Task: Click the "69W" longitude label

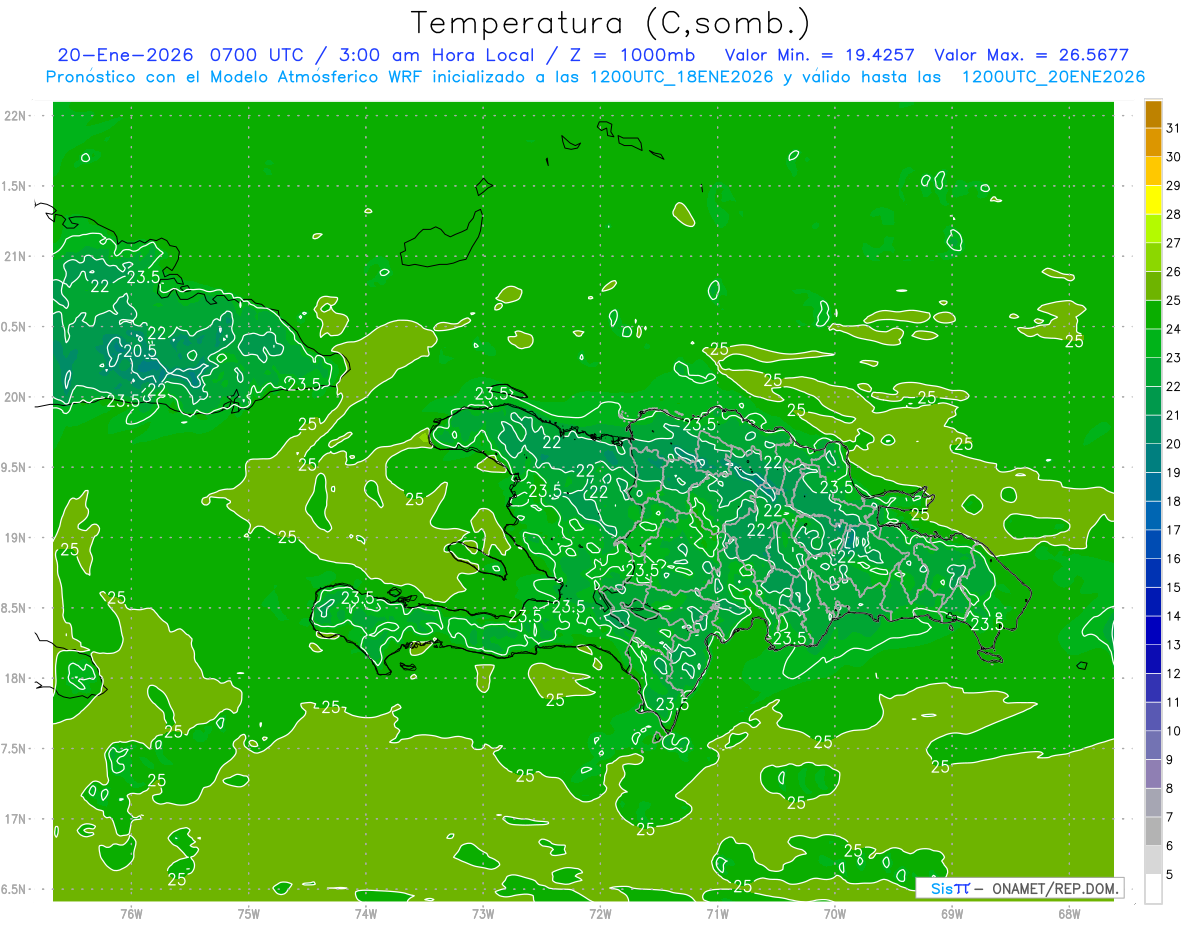Action: tap(951, 914)
